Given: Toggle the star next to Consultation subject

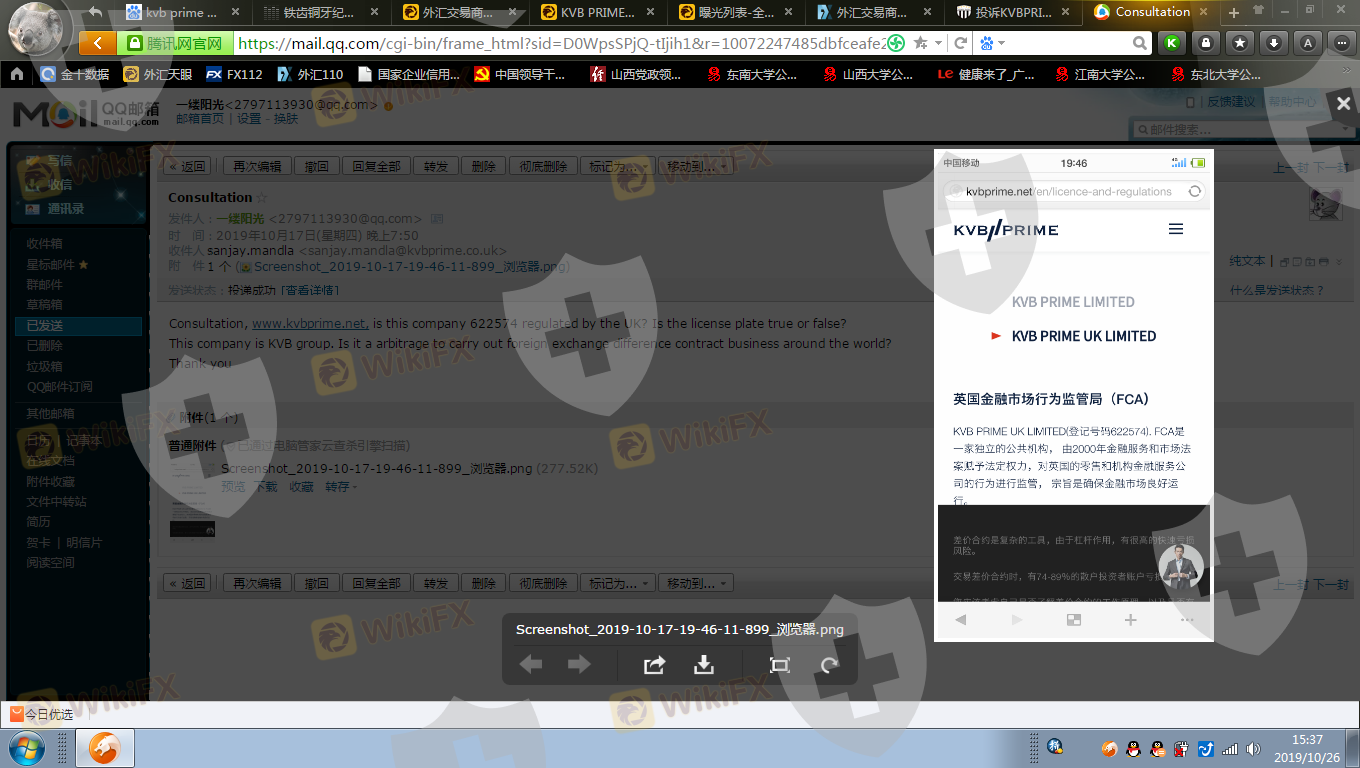Looking at the screenshot, I should [x=262, y=198].
